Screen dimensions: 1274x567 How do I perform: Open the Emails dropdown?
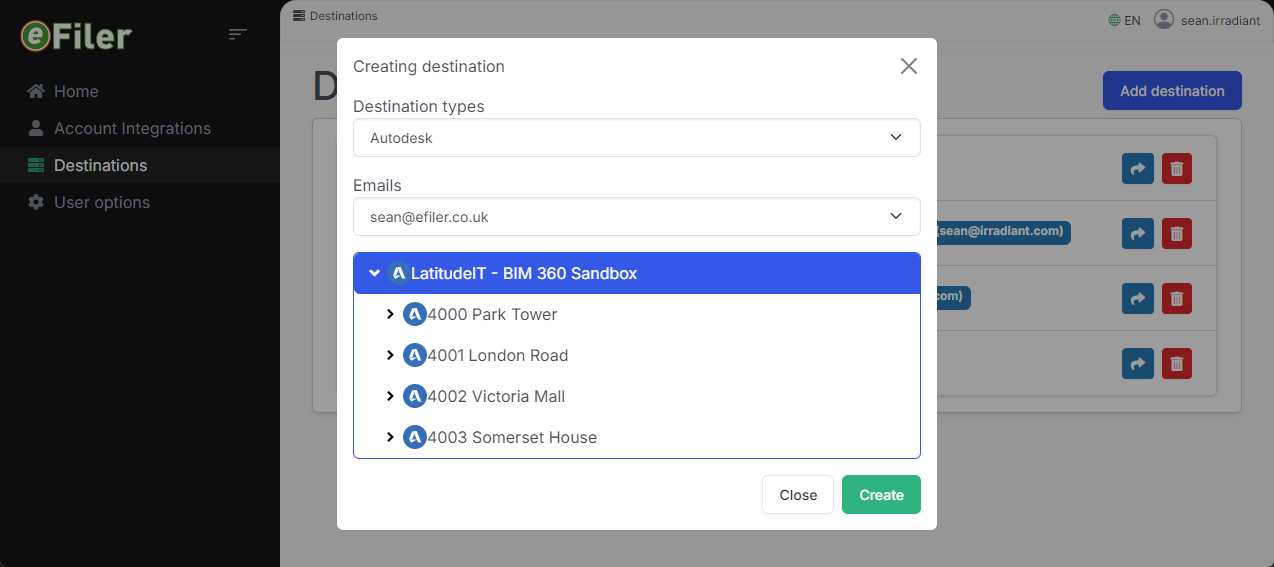pos(637,216)
